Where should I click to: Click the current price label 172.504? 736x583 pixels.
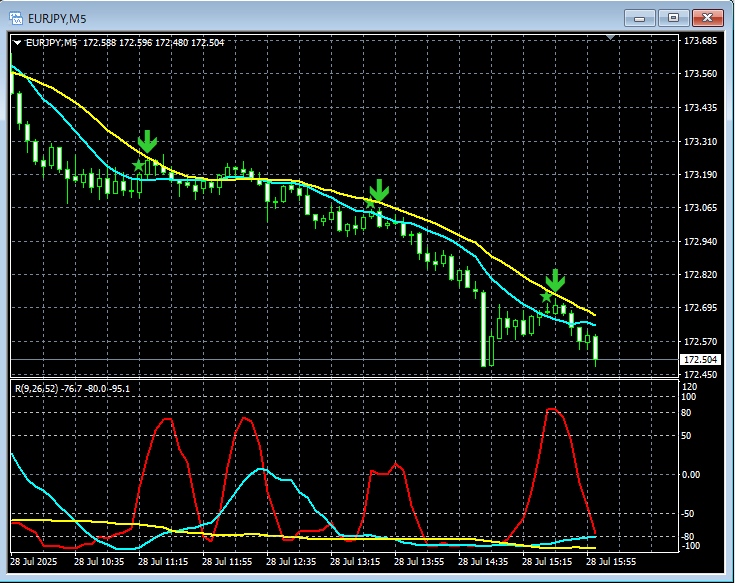tap(700, 360)
